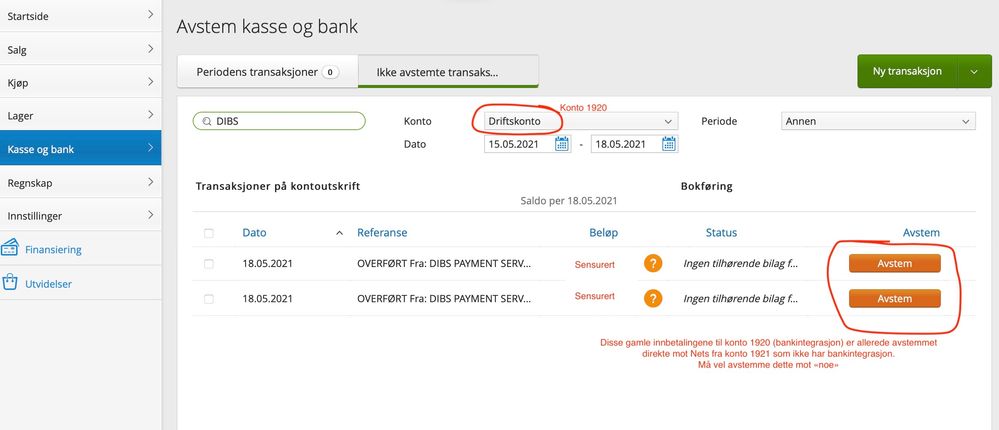Click Avstem button for first DIBS transaction

(895, 263)
